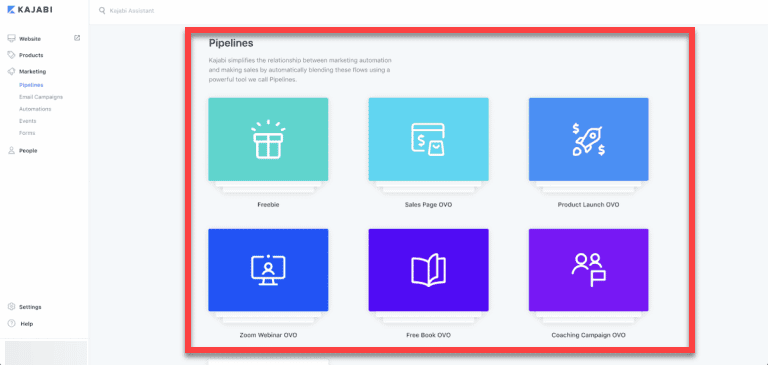Click the Marketing megaphone icon
This screenshot has height=365, width=768.
pyautogui.click(x=11, y=72)
